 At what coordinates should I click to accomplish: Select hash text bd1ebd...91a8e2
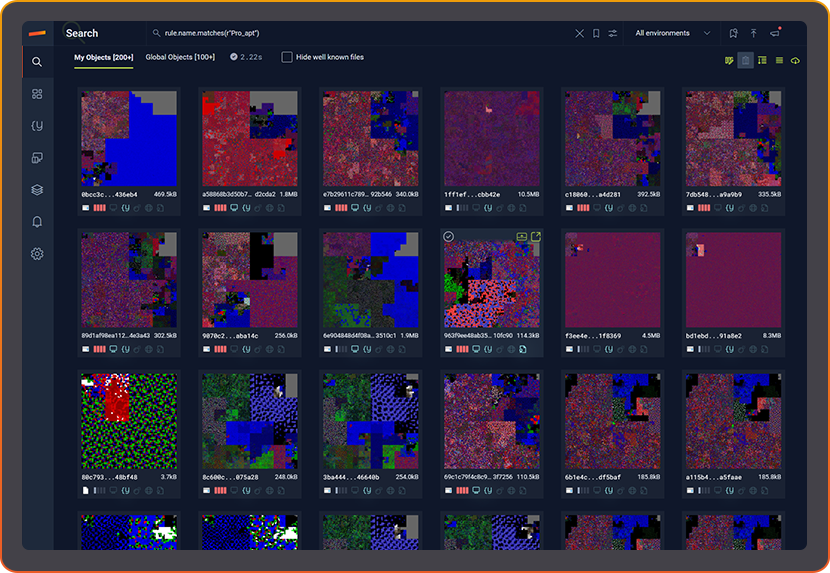[x=714, y=336]
